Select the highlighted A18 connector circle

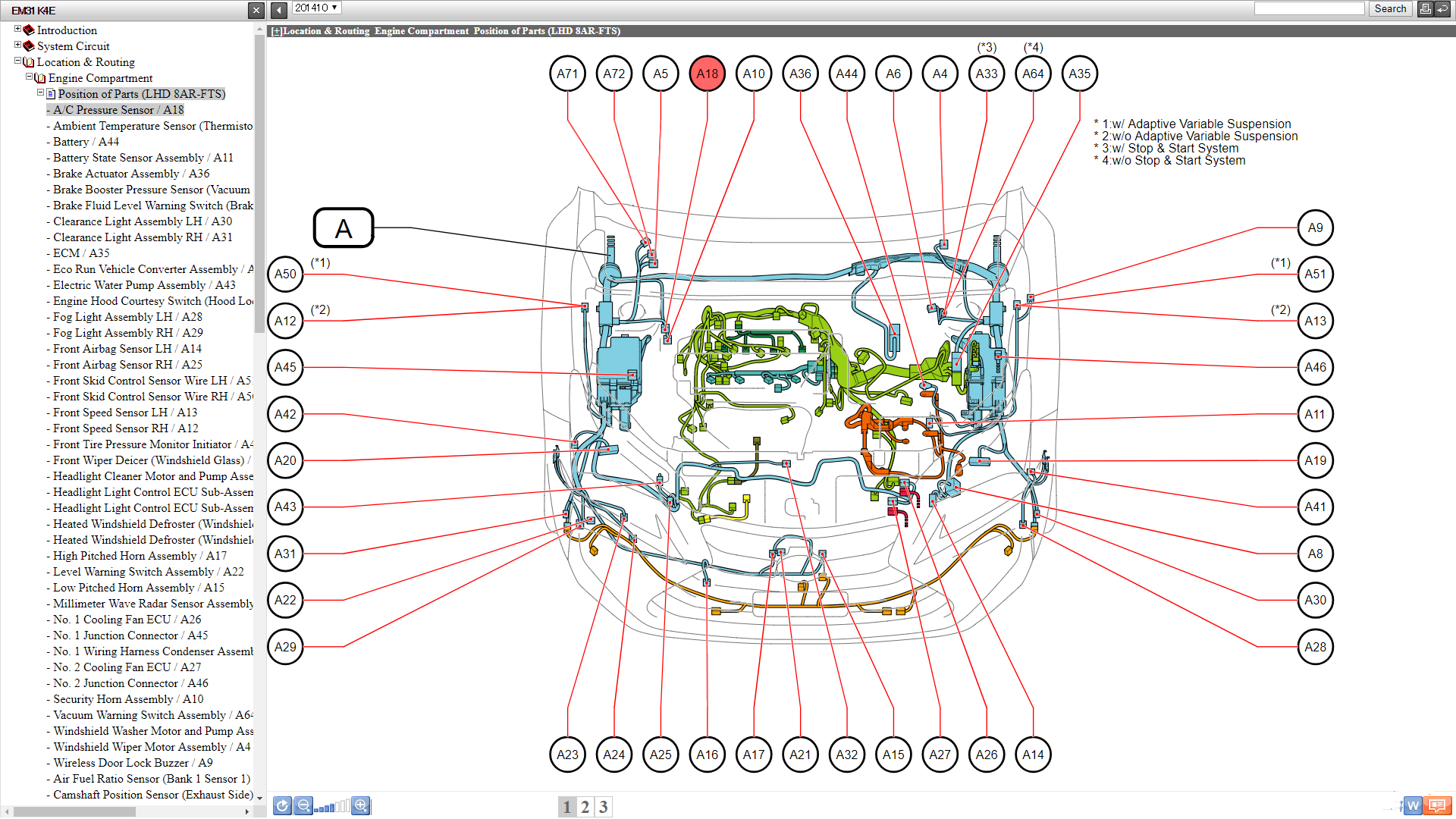pyautogui.click(x=707, y=74)
